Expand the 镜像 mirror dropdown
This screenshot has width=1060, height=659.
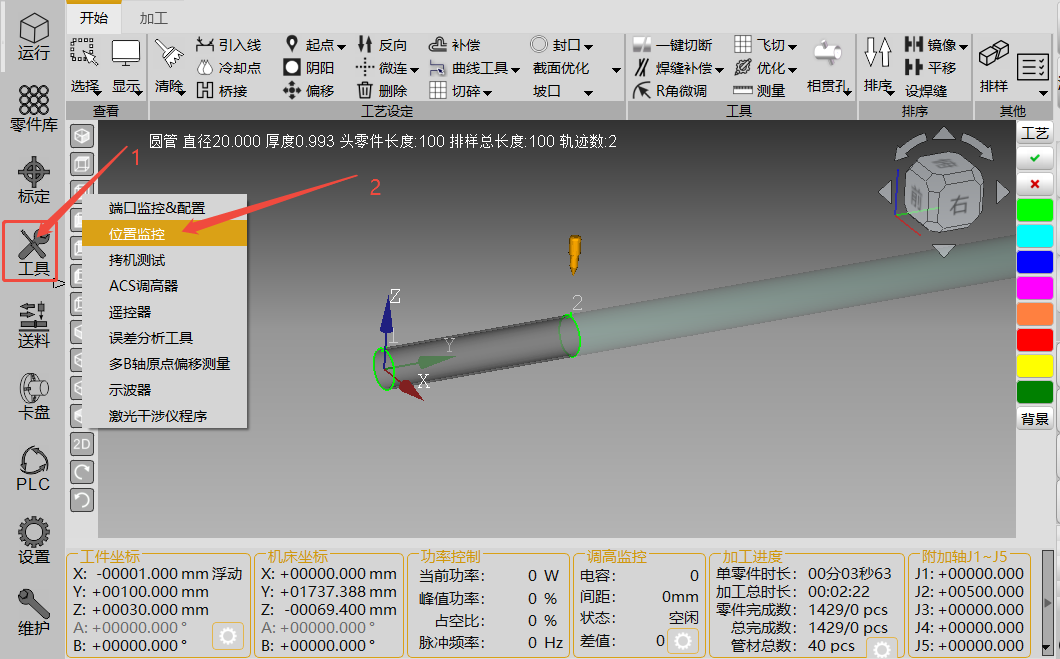pos(937,45)
